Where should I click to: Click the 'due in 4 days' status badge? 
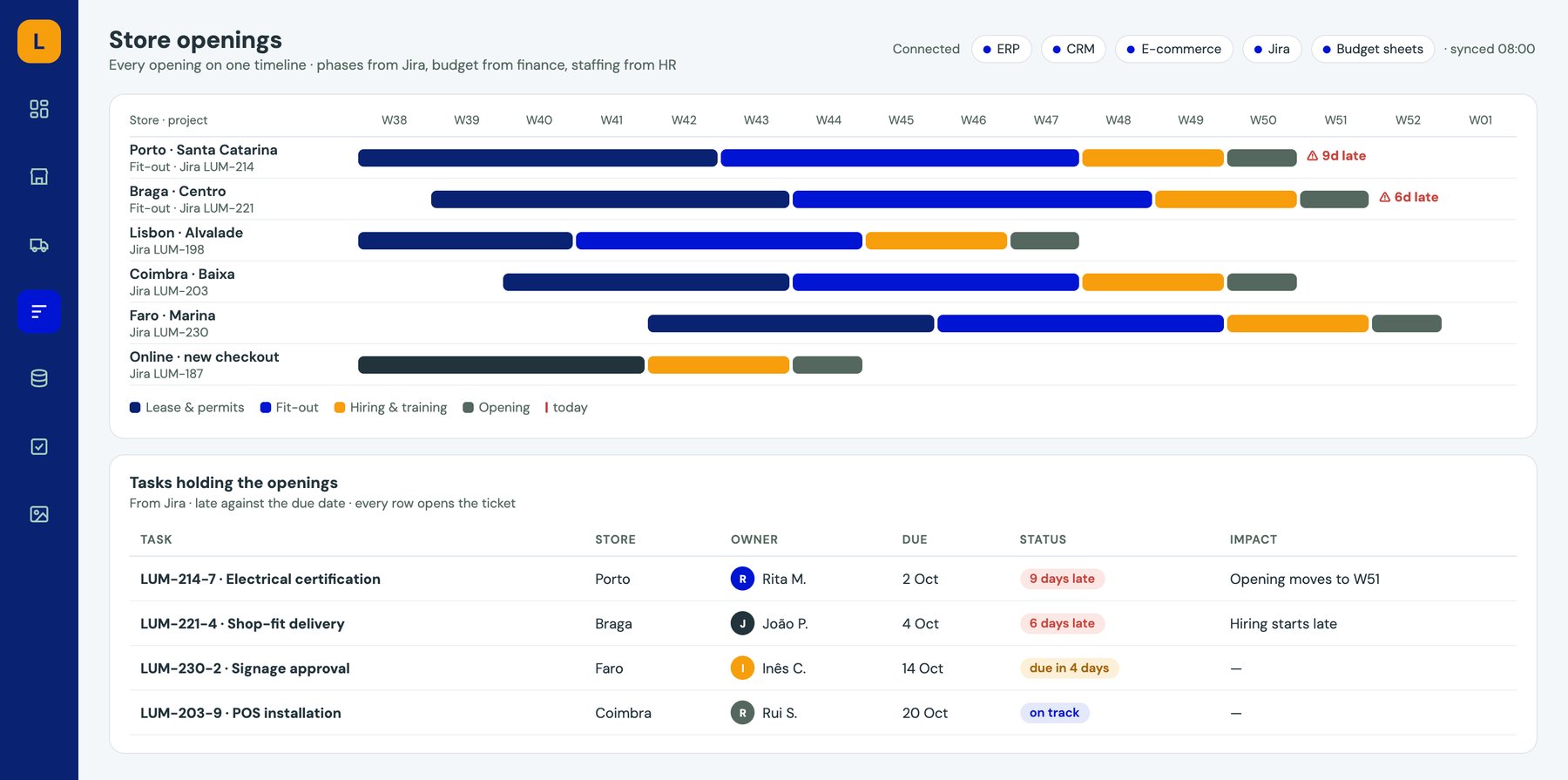pyautogui.click(x=1069, y=668)
